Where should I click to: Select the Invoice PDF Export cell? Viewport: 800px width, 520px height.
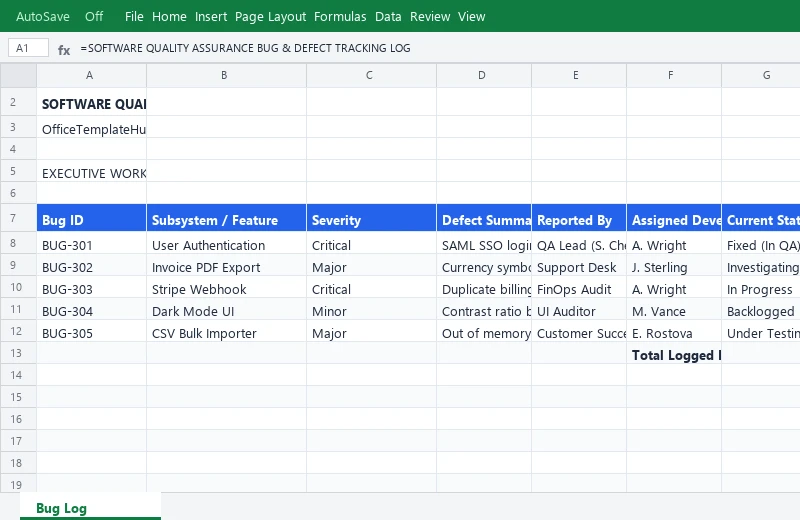227,265
